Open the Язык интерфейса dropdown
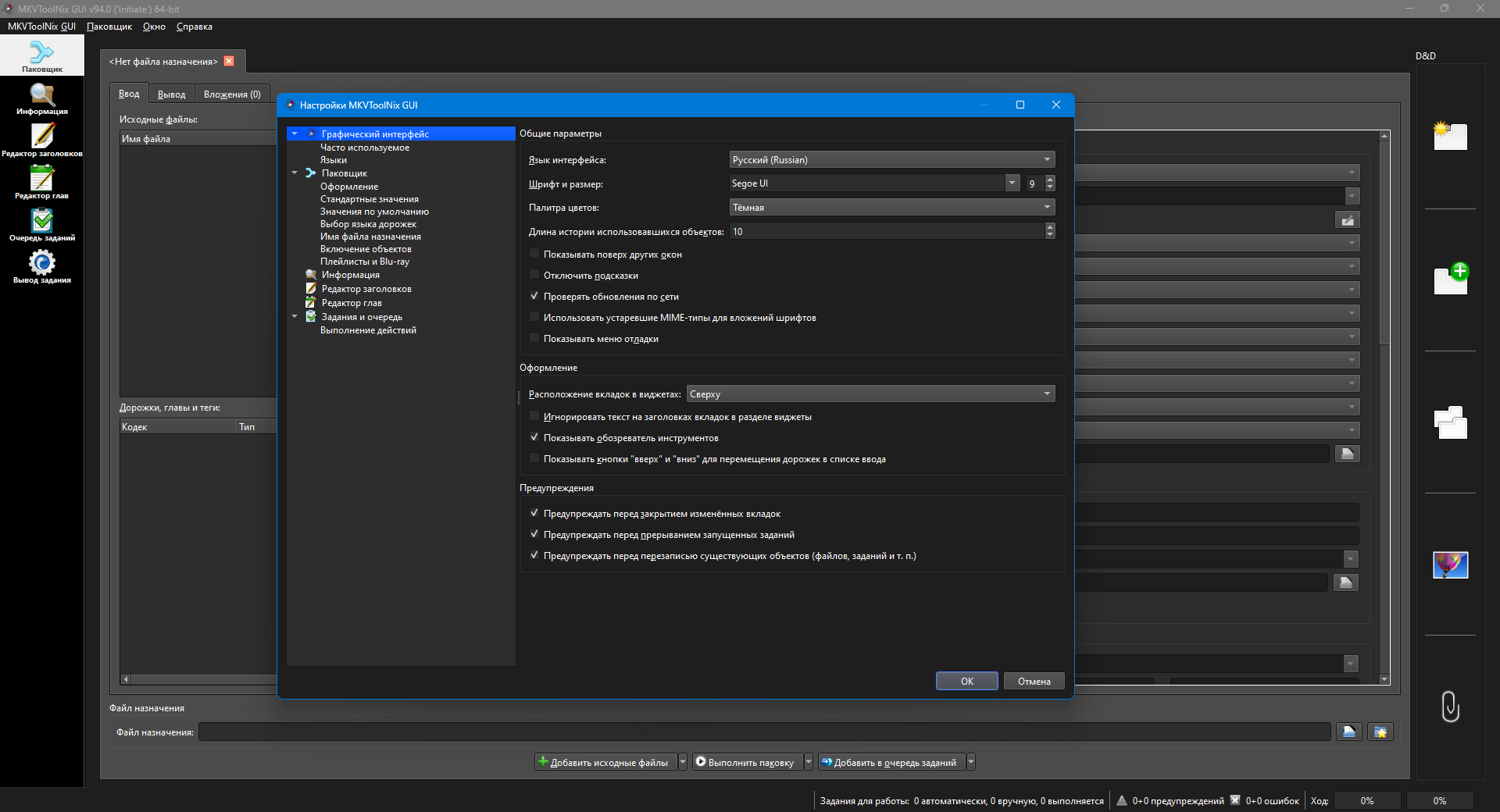The image size is (1500, 812). pos(891,159)
